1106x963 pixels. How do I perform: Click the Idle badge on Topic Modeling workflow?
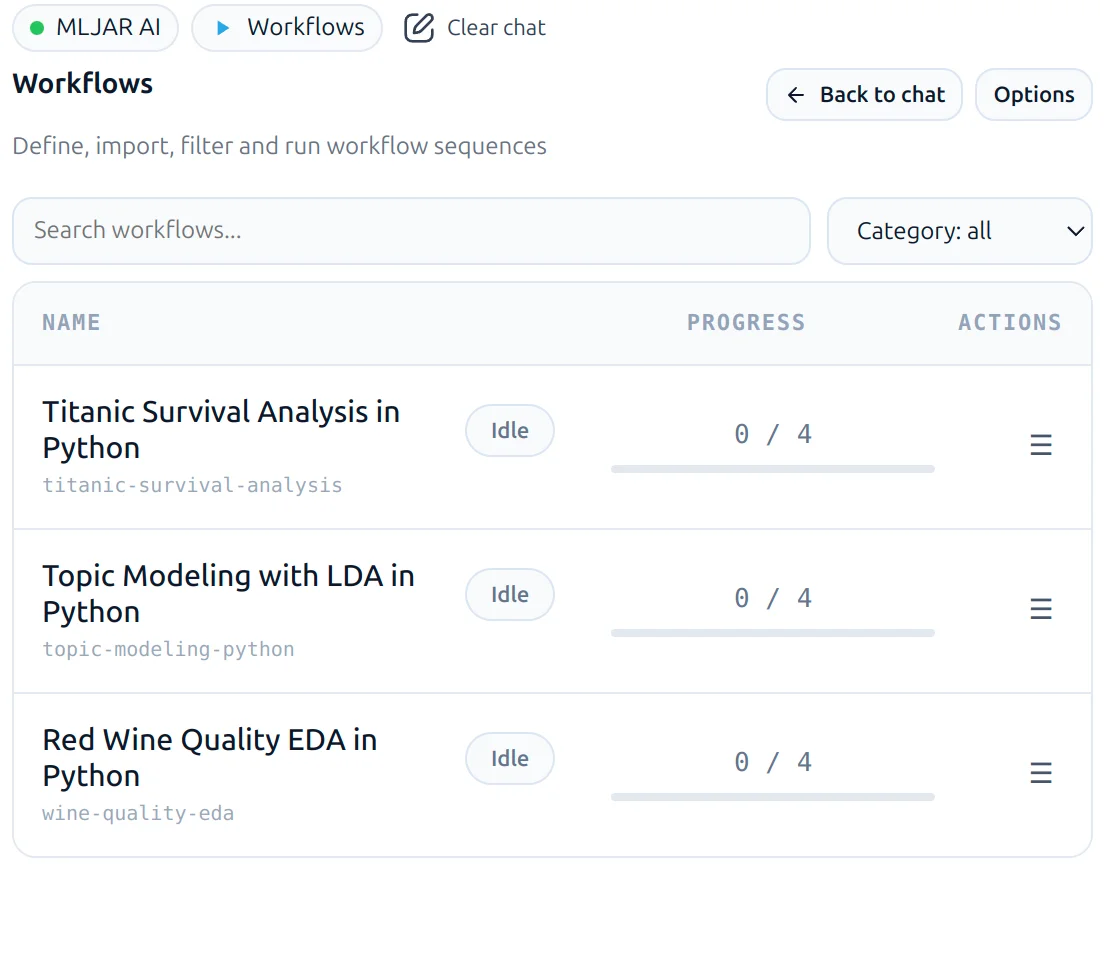pos(510,594)
